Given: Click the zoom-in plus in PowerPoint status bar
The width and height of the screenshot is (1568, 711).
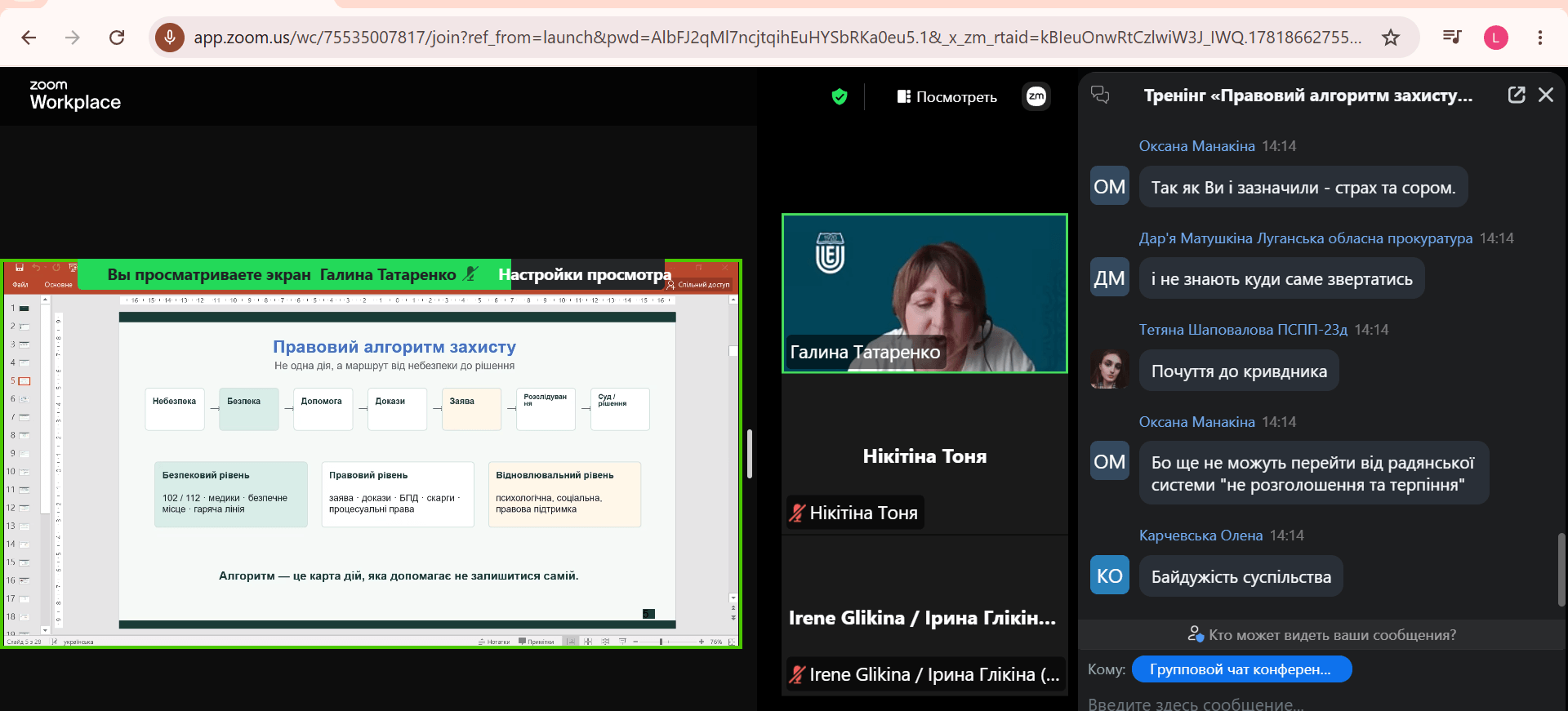Looking at the screenshot, I should [x=702, y=642].
